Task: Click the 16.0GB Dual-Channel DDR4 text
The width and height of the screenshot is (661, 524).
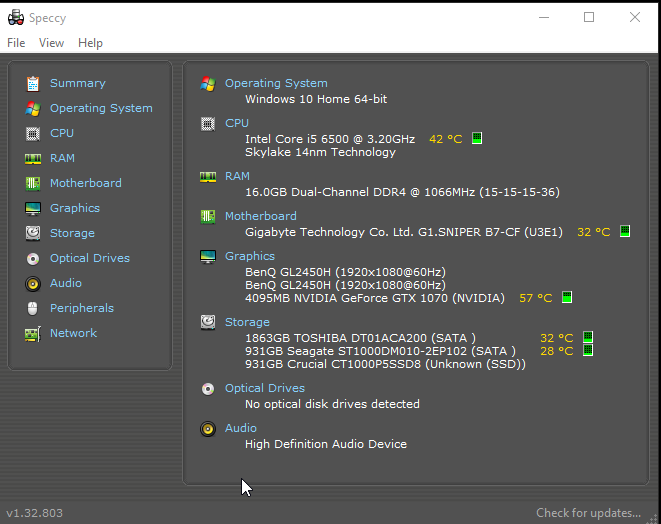Action: (x=402, y=192)
